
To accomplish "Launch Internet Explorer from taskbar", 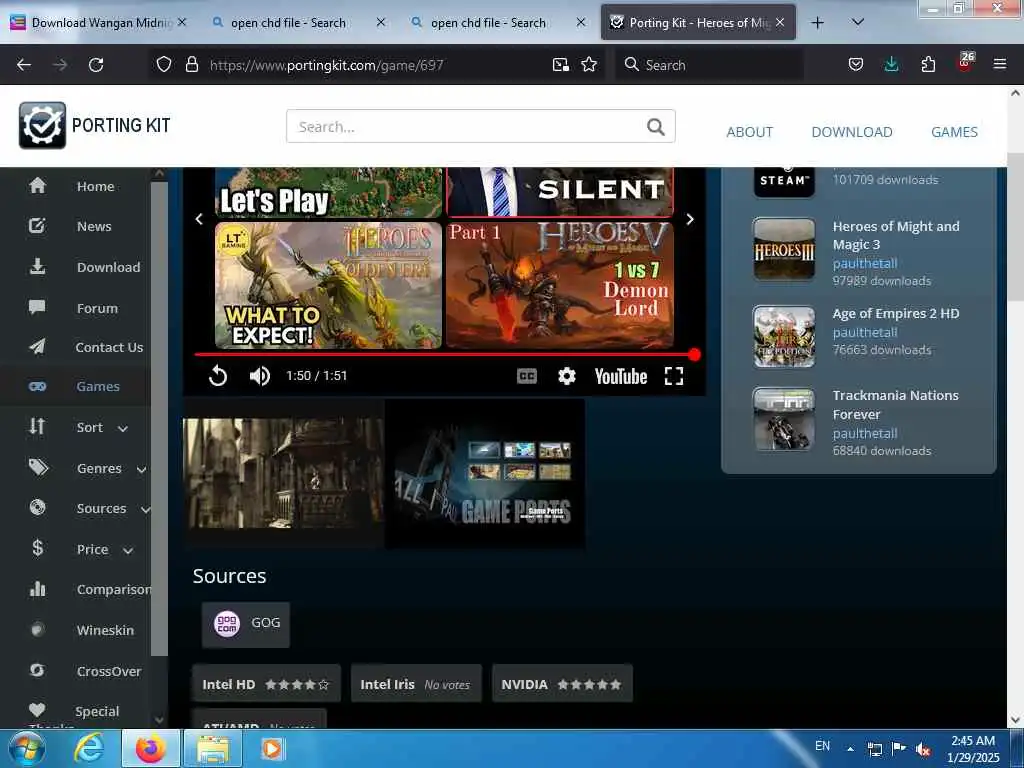I will 88,749.
